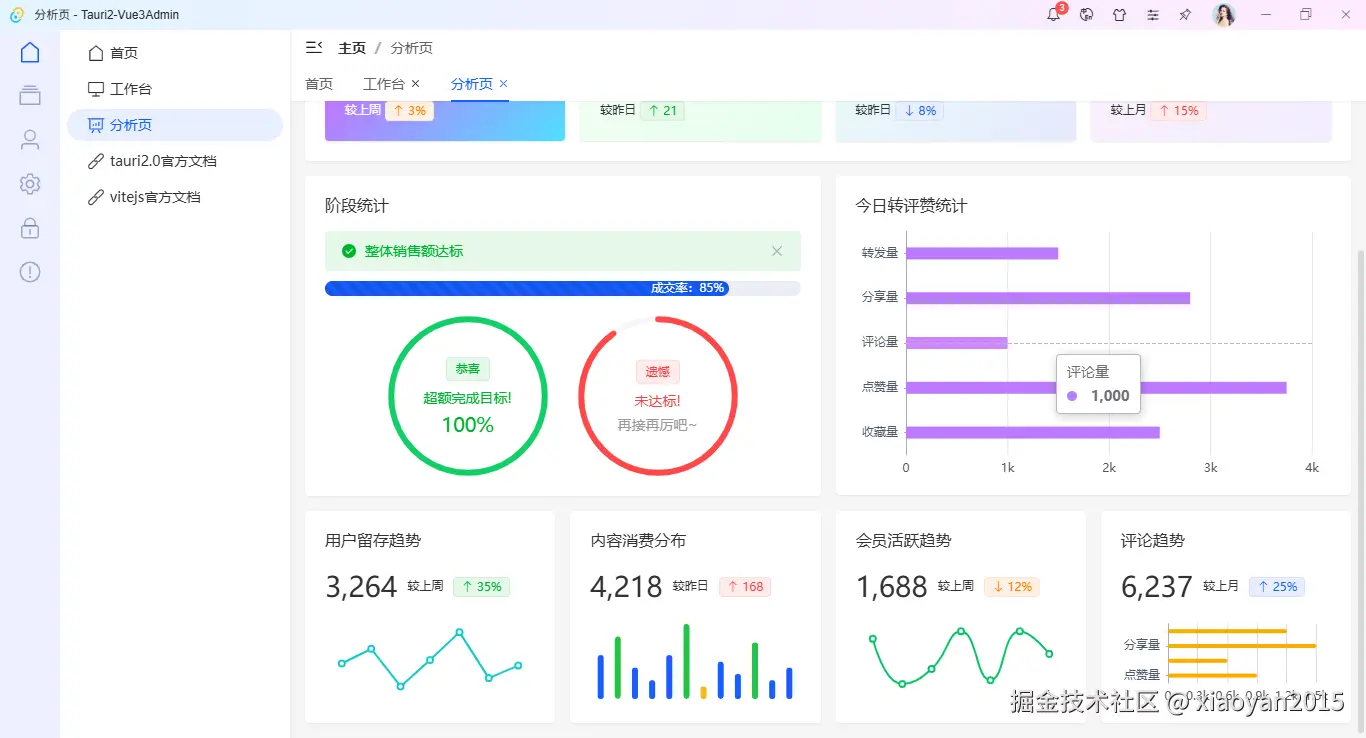Close the 工作台 tab

[x=416, y=83]
